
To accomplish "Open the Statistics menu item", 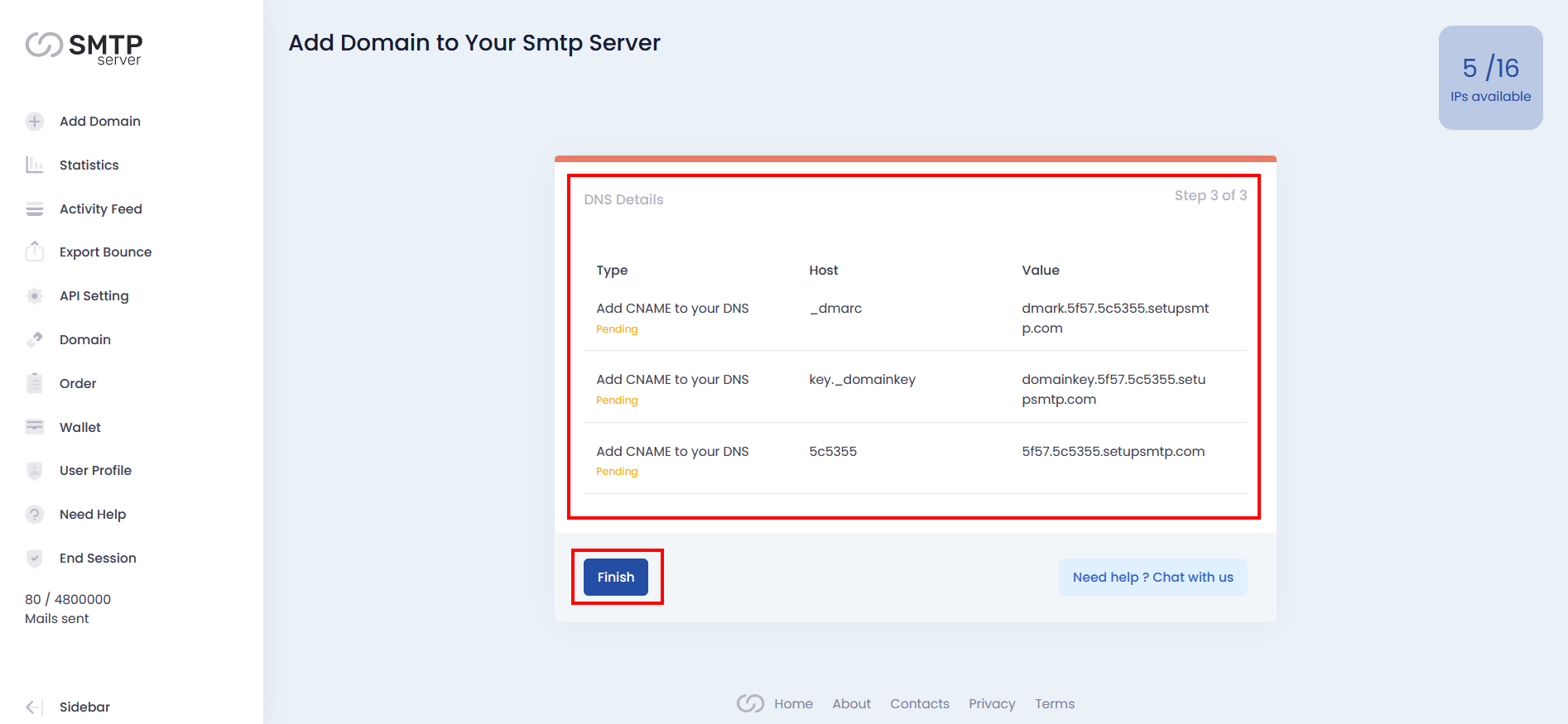I will tap(89, 165).
